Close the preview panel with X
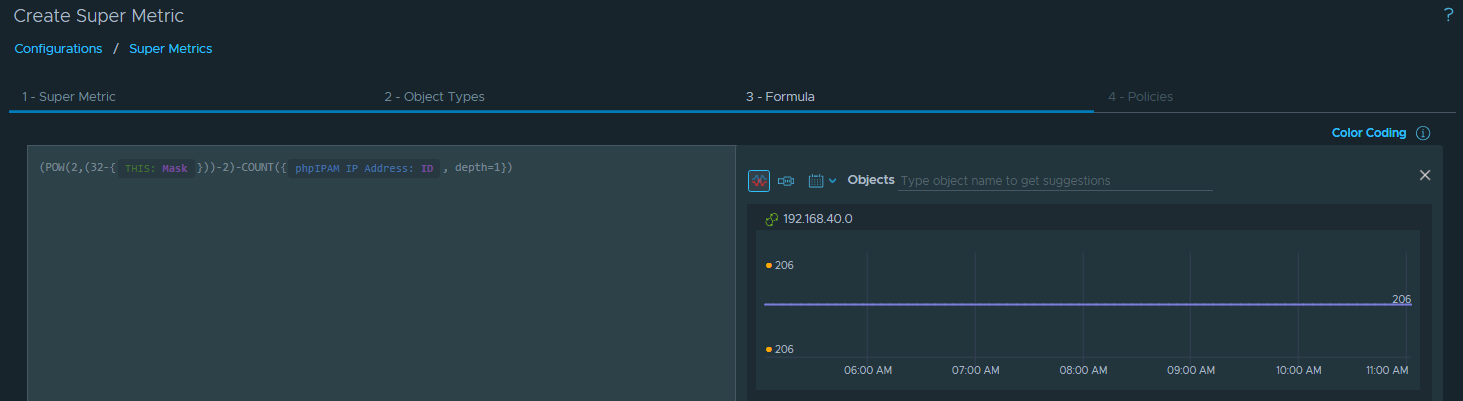This screenshot has width=1463, height=401. click(x=1425, y=175)
